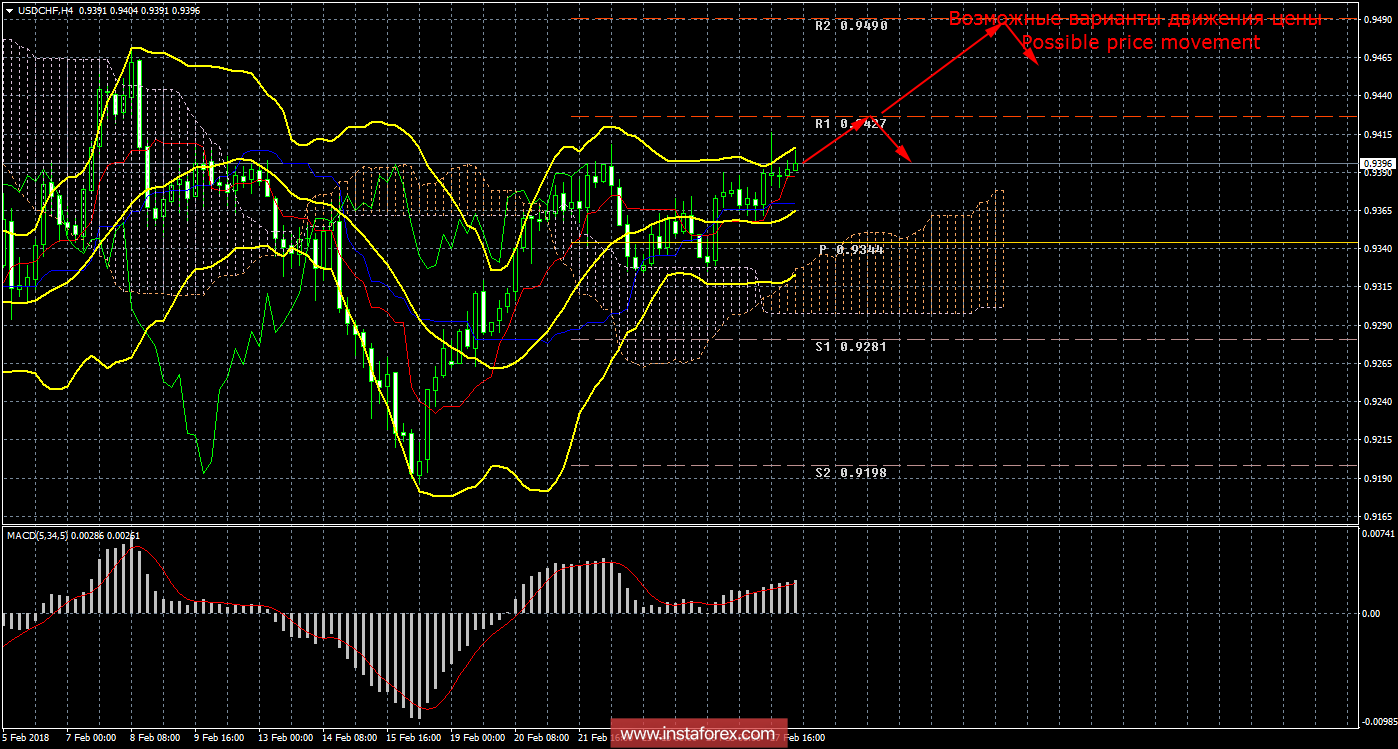The height and width of the screenshot is (749, 1398).
Task: Click the current price tag 0.9396
Action: (x=1375, y=163)
